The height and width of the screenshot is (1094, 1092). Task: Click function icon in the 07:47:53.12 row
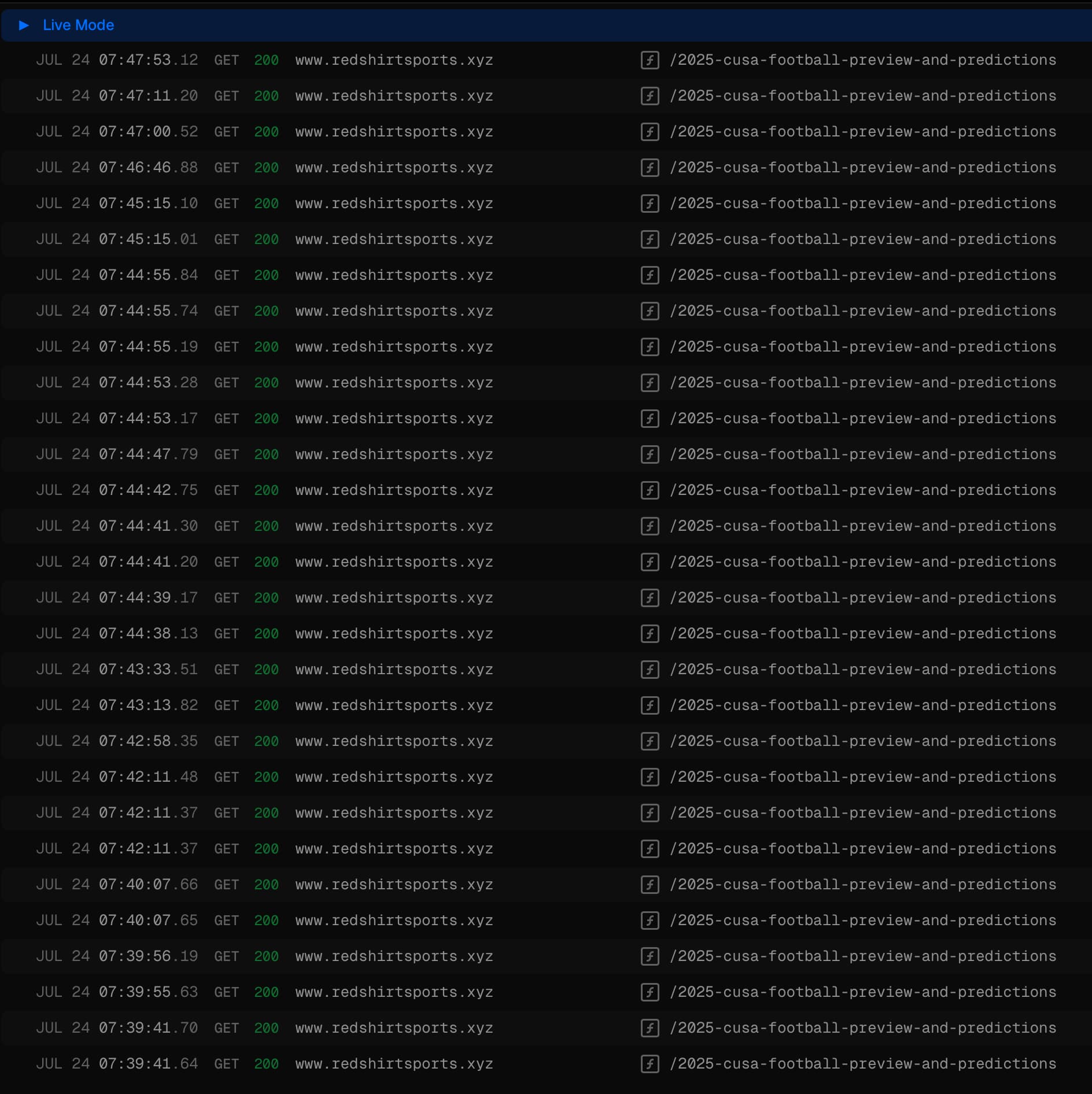pos(650,60)
